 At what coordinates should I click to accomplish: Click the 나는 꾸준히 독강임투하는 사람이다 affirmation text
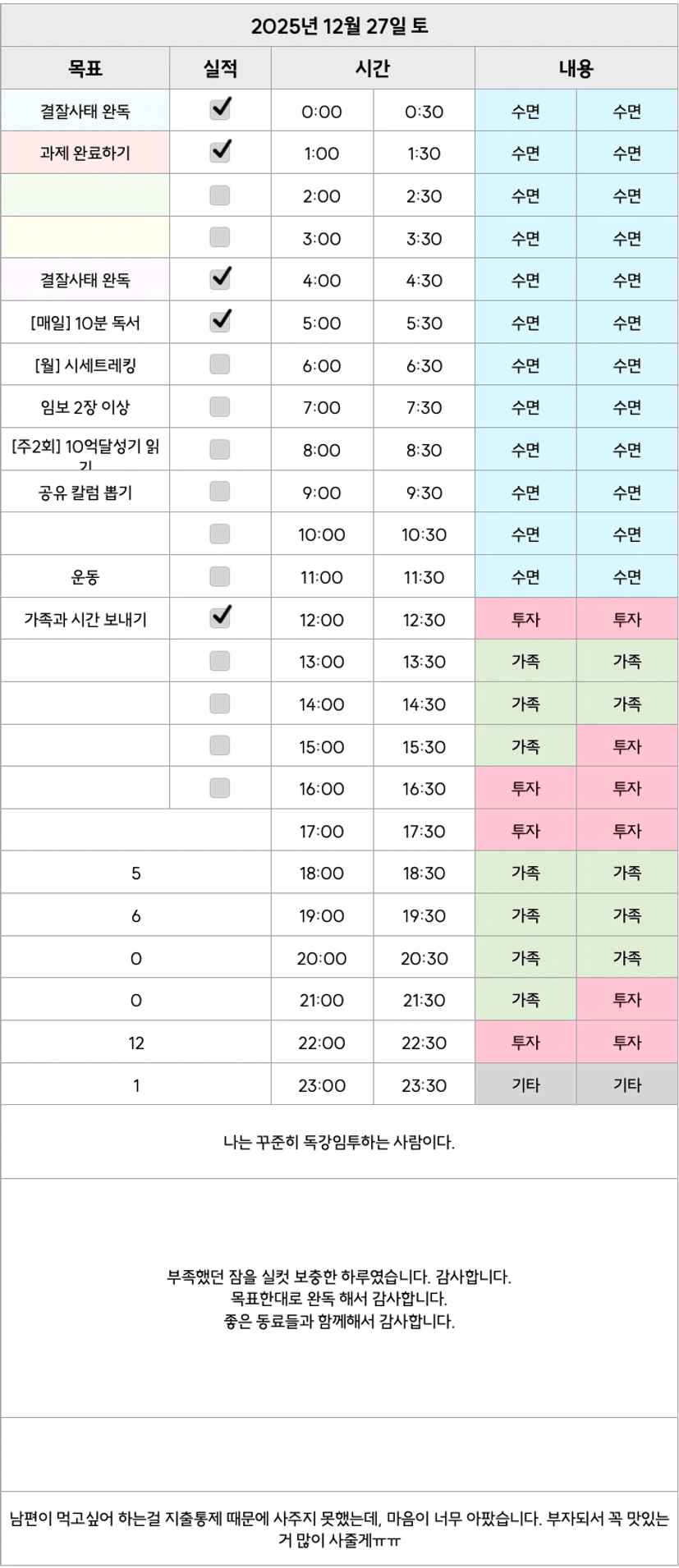pos(339,1142)
